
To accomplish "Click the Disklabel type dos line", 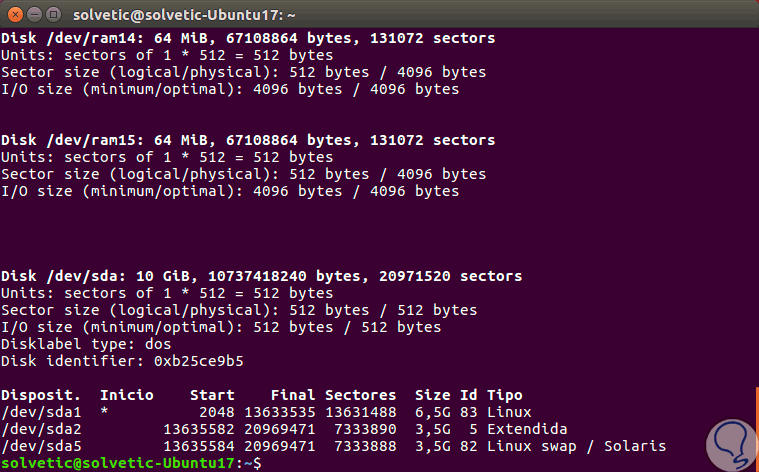I will 86,344.
